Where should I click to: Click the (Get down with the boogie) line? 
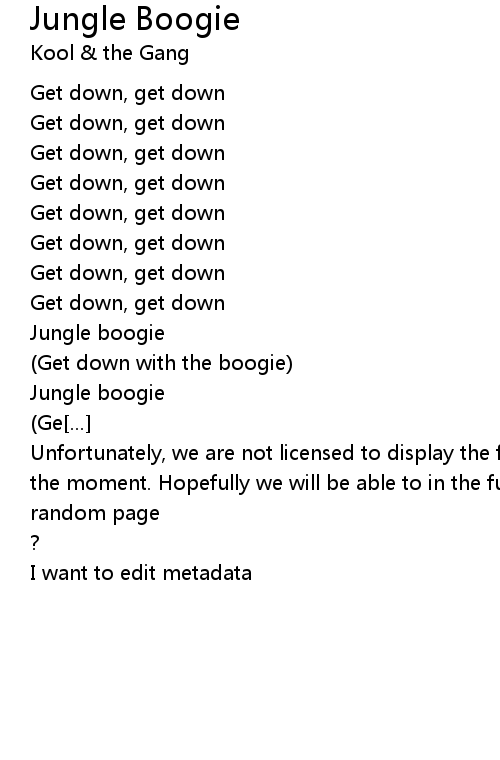pyautogui.click(x=162, y=363)
